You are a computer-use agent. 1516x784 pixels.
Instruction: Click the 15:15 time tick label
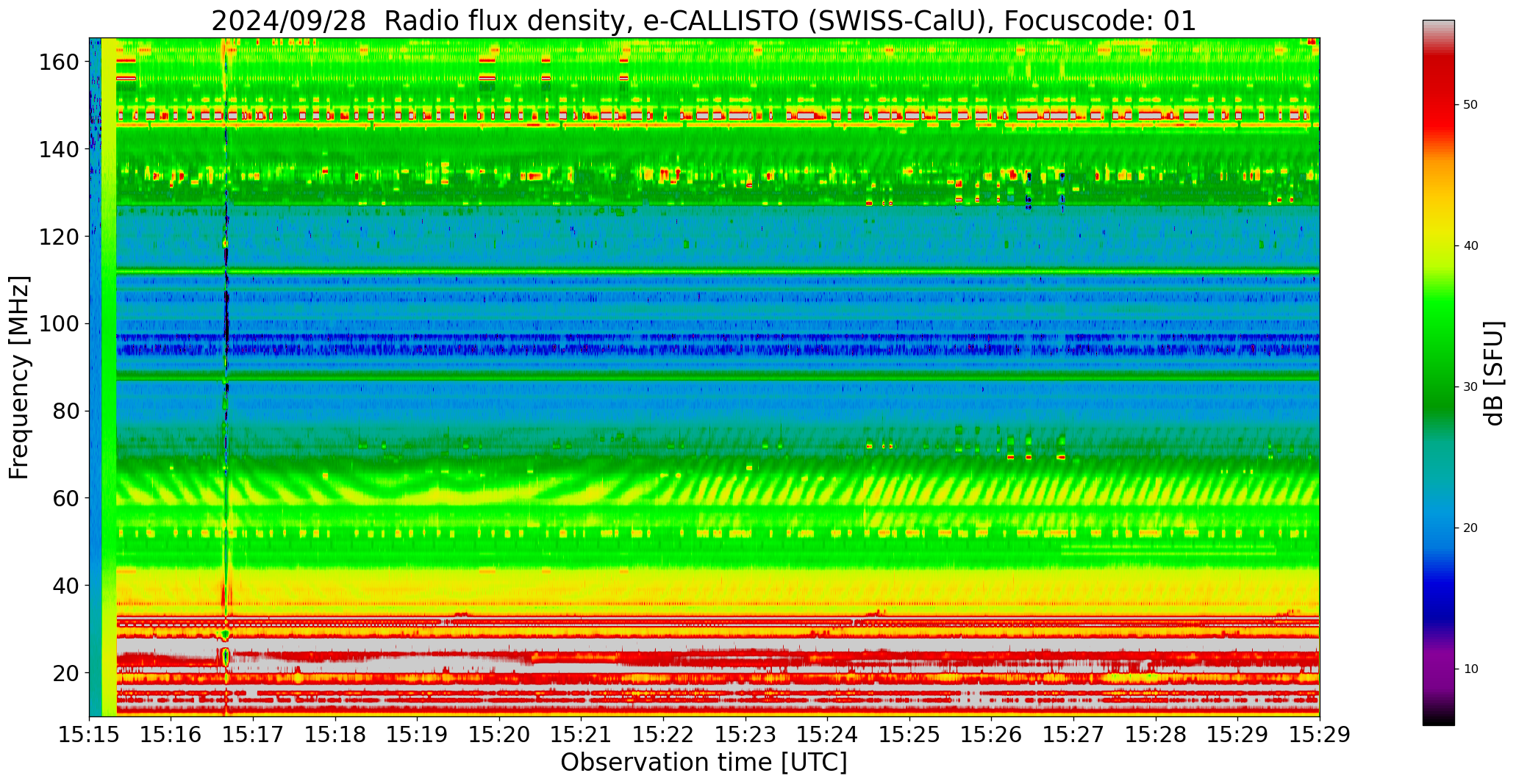tap(90, 735)
